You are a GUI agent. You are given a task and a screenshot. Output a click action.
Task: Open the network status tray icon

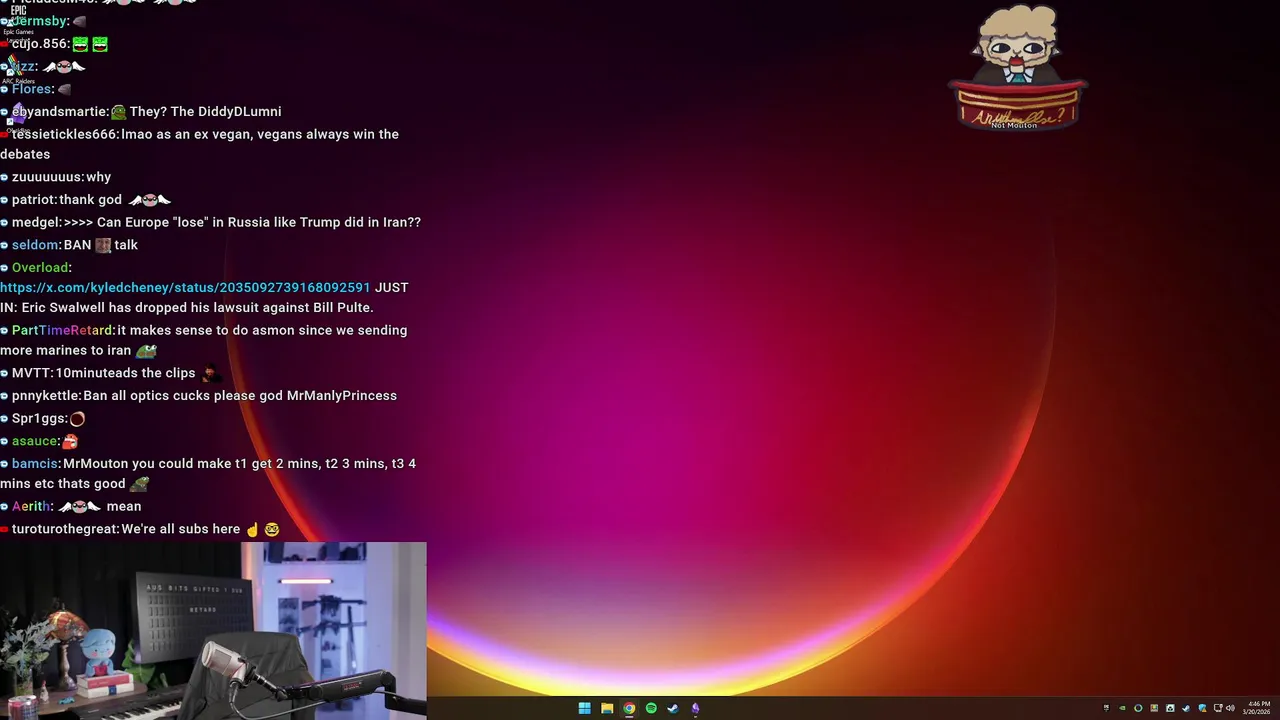pos(1218,708)
